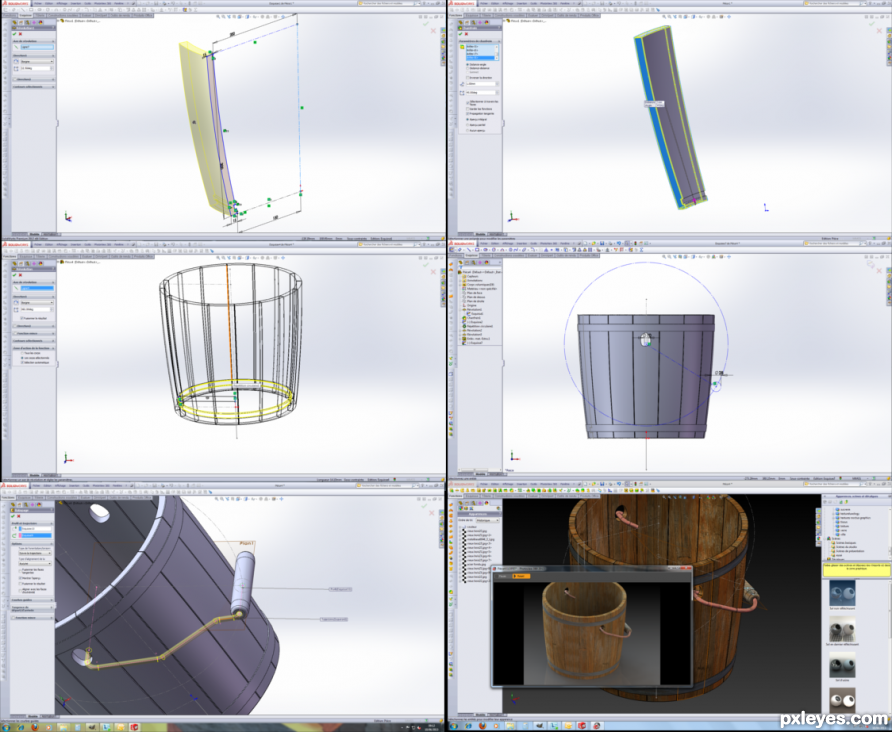Open Fichier menu in stave revolve window

pos(38,3)
